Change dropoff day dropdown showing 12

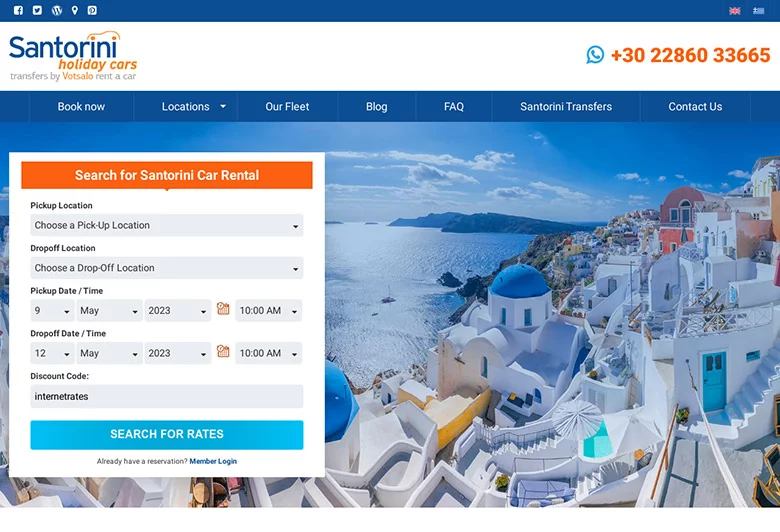click(x=52, y=353)
